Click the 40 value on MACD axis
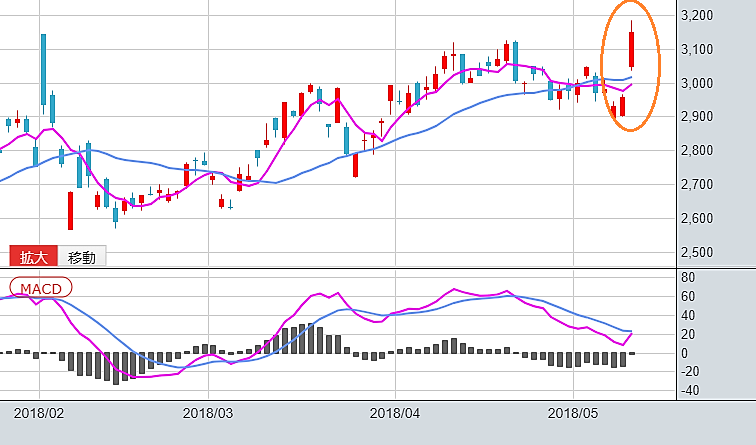 (688, 315)
